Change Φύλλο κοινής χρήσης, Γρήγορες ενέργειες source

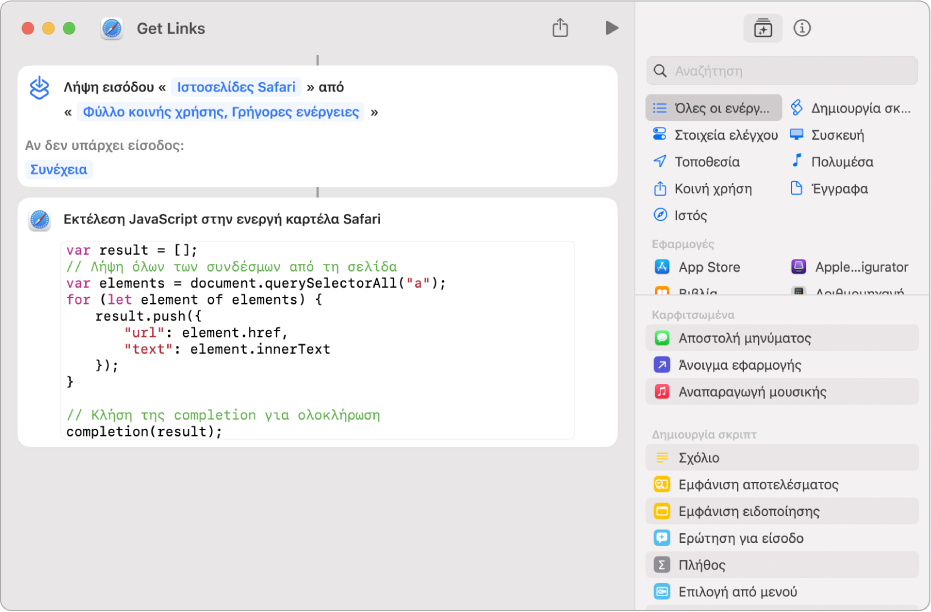[x=221, y=112]
